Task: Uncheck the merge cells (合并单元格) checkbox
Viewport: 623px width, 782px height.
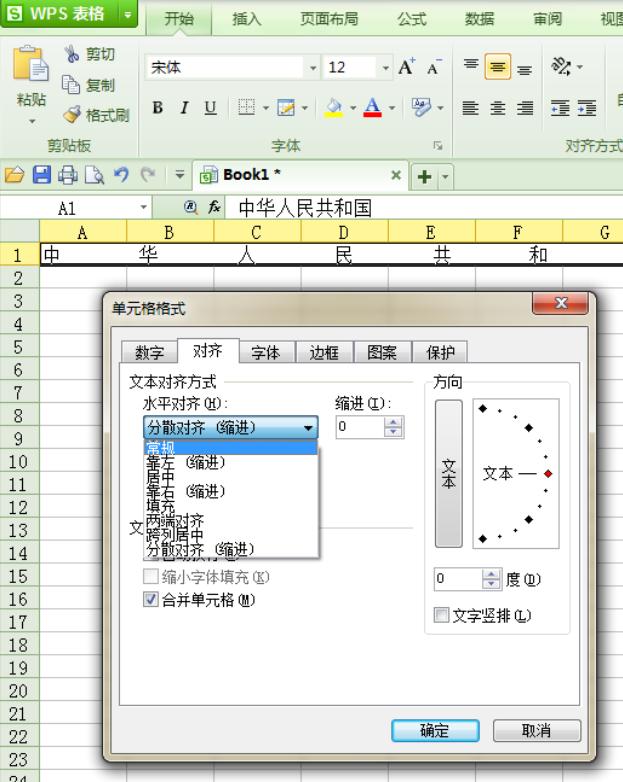Action: (x=151, y=599)
